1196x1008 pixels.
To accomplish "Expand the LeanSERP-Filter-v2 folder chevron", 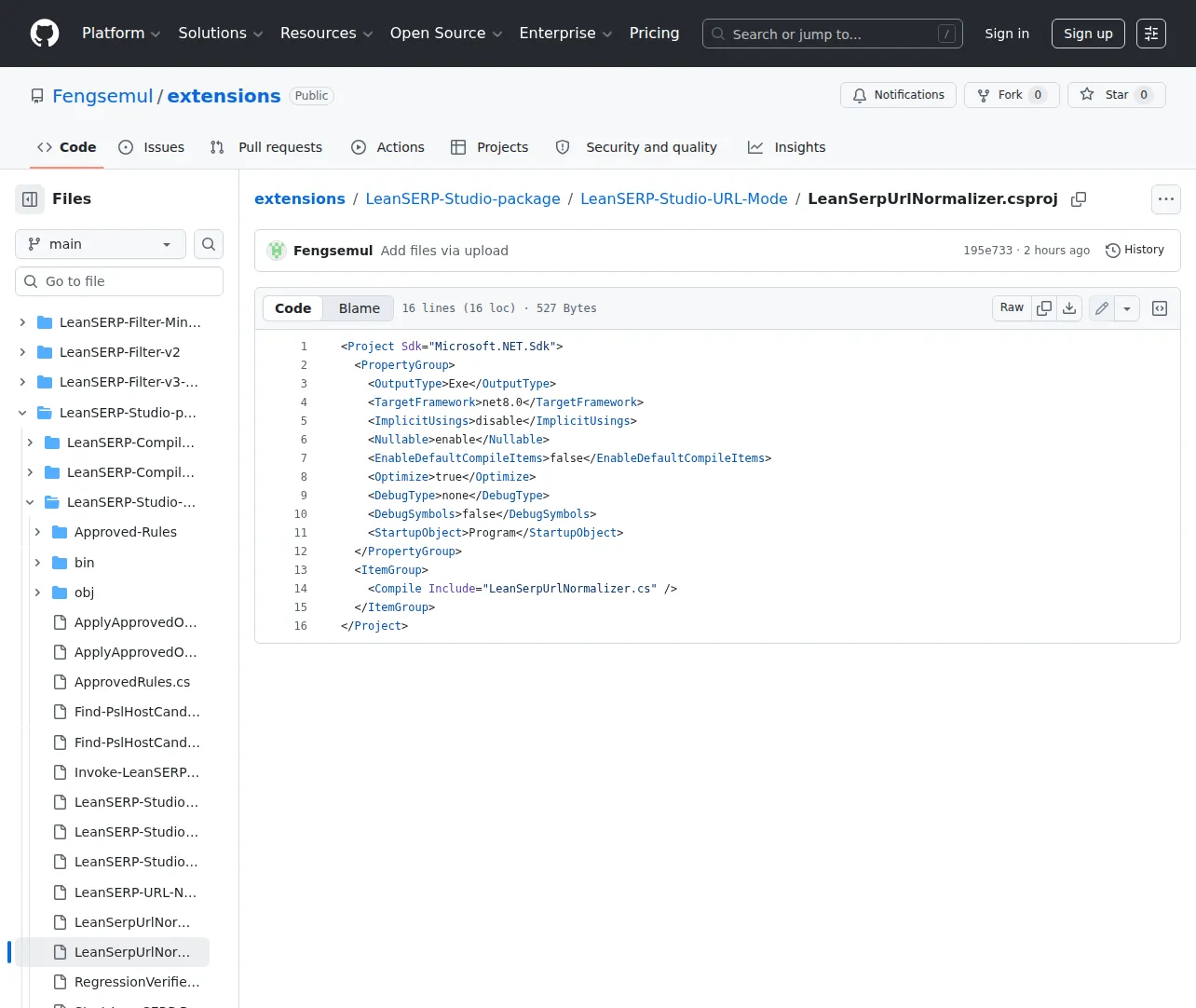I will pyautogui.click(x=22, y=352).
